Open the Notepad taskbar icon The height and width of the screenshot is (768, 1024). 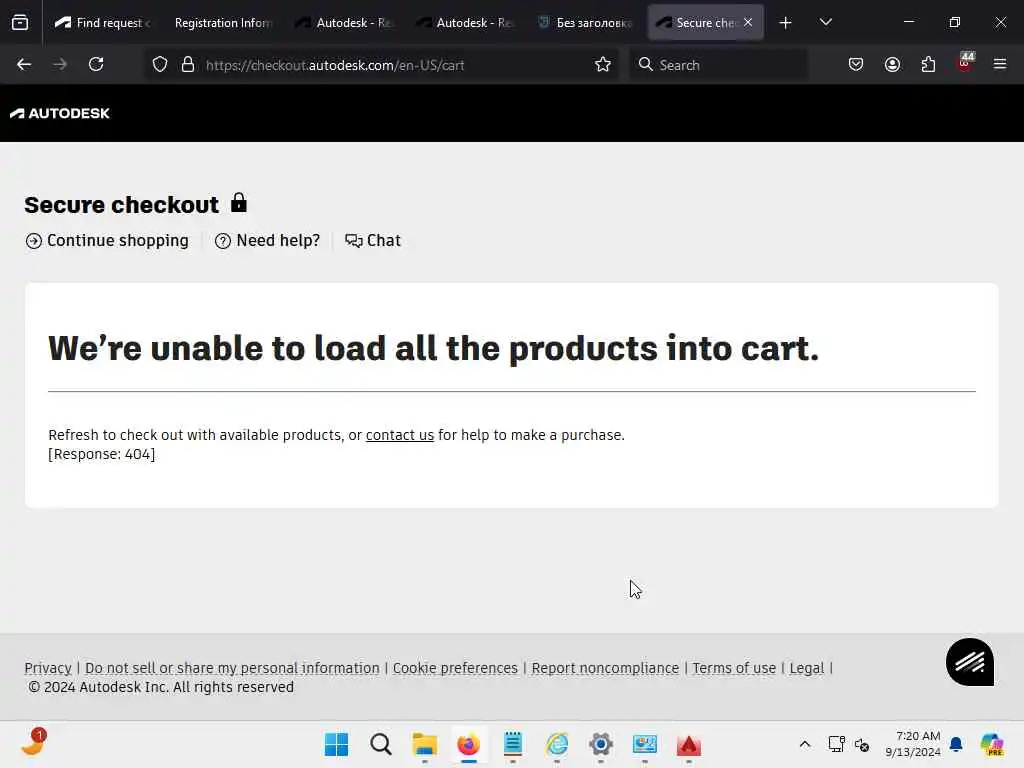click(513, 744)
